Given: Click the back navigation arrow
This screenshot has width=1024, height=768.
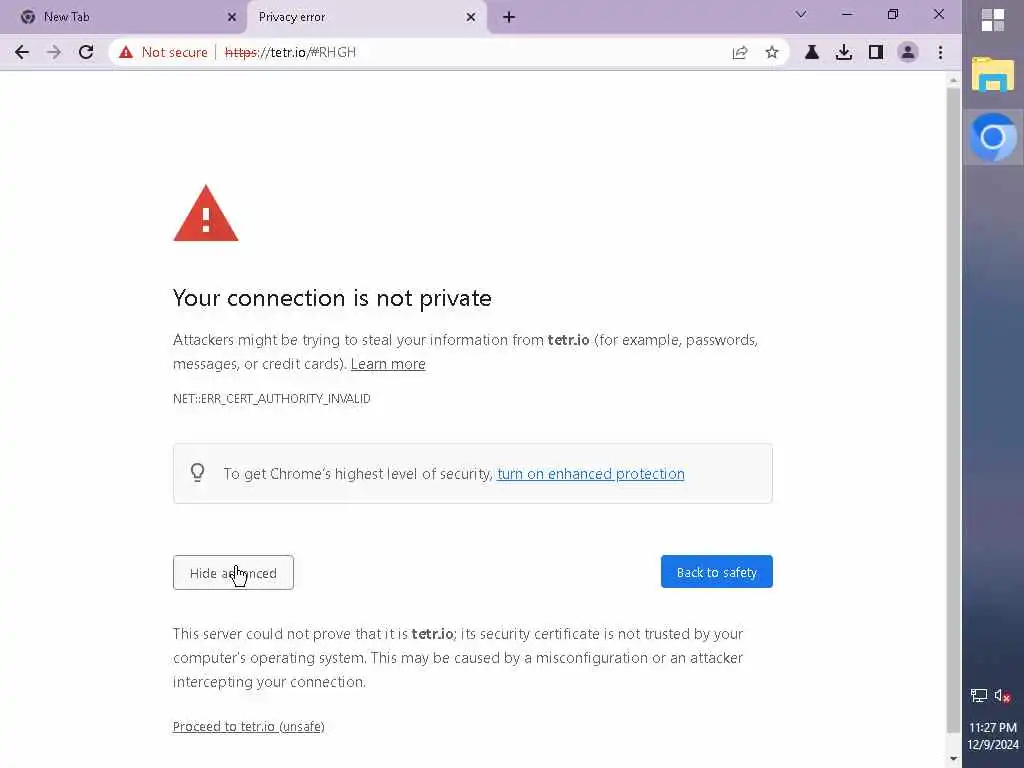Looking at the screenshot, I should [x=22, y=52].
